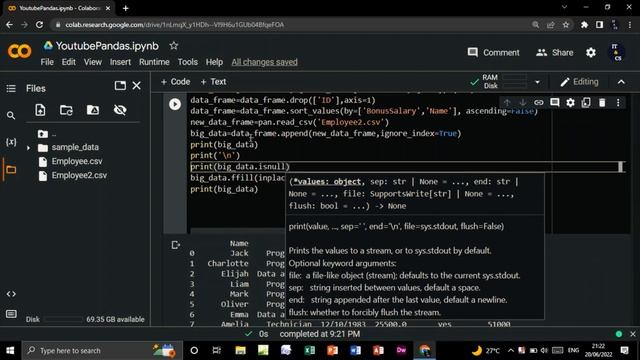Open the account profile avatar
The image size is (640, 360).
pyautogui.click(x=616, y=53)
